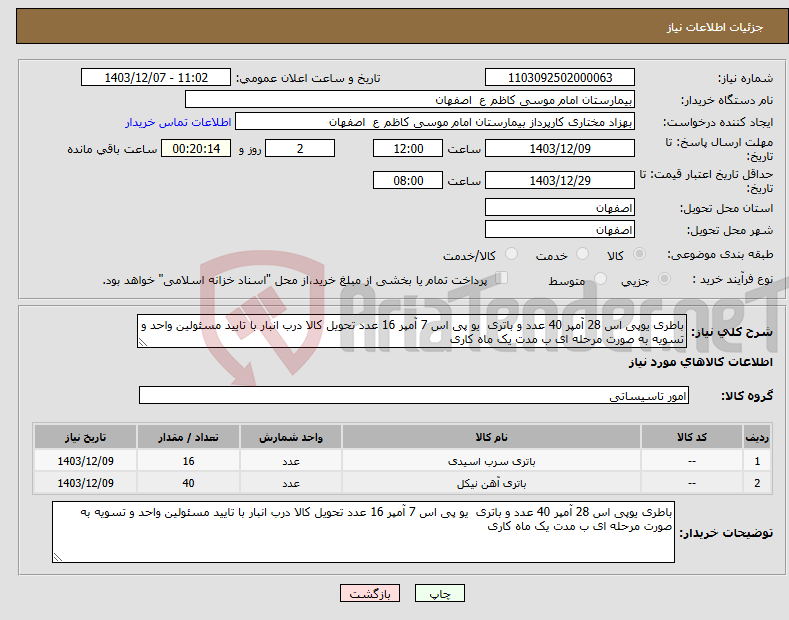This screenshot has width=789, height=620.
Task: Click quantity 40 in row 2
Action: point(188,483)
